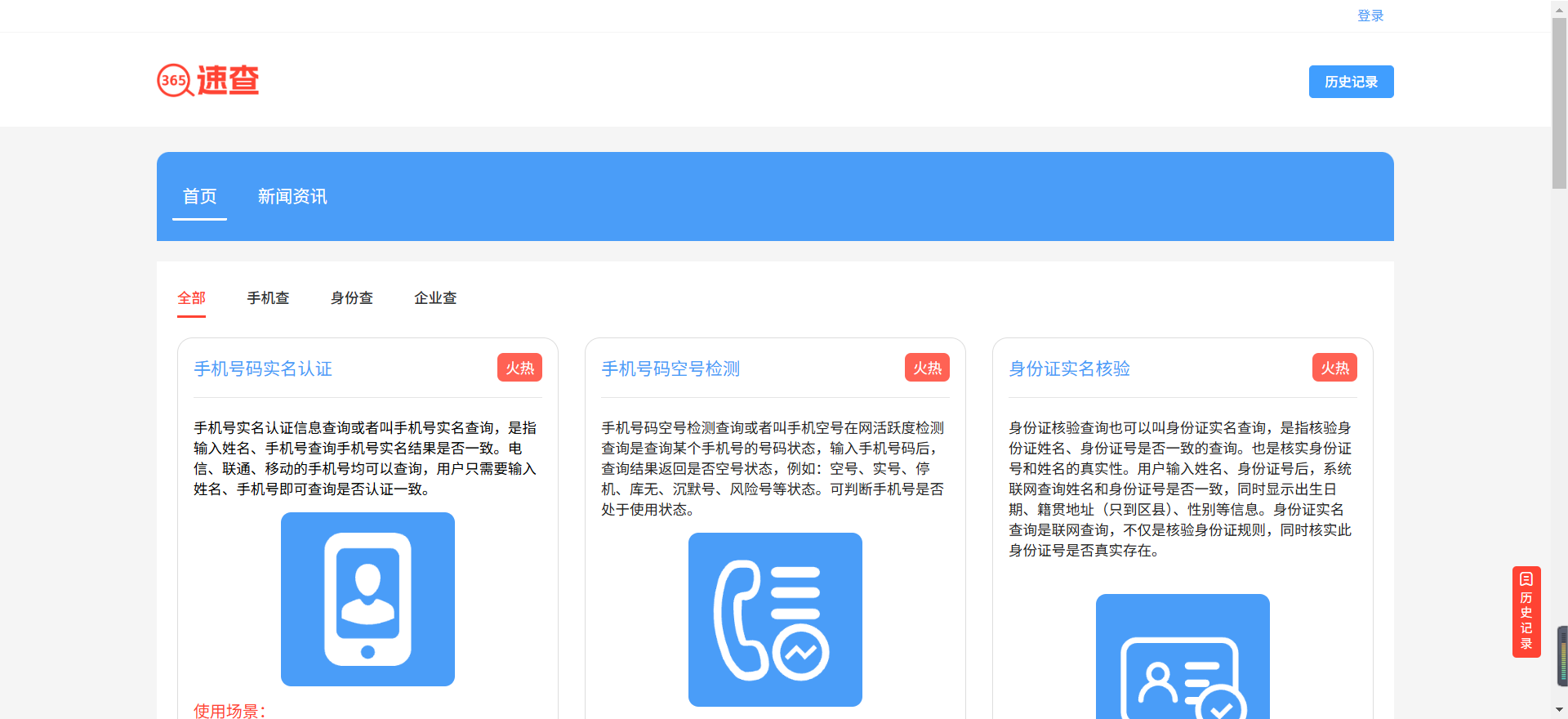Click the 登录 link

tap(1370, 16)
